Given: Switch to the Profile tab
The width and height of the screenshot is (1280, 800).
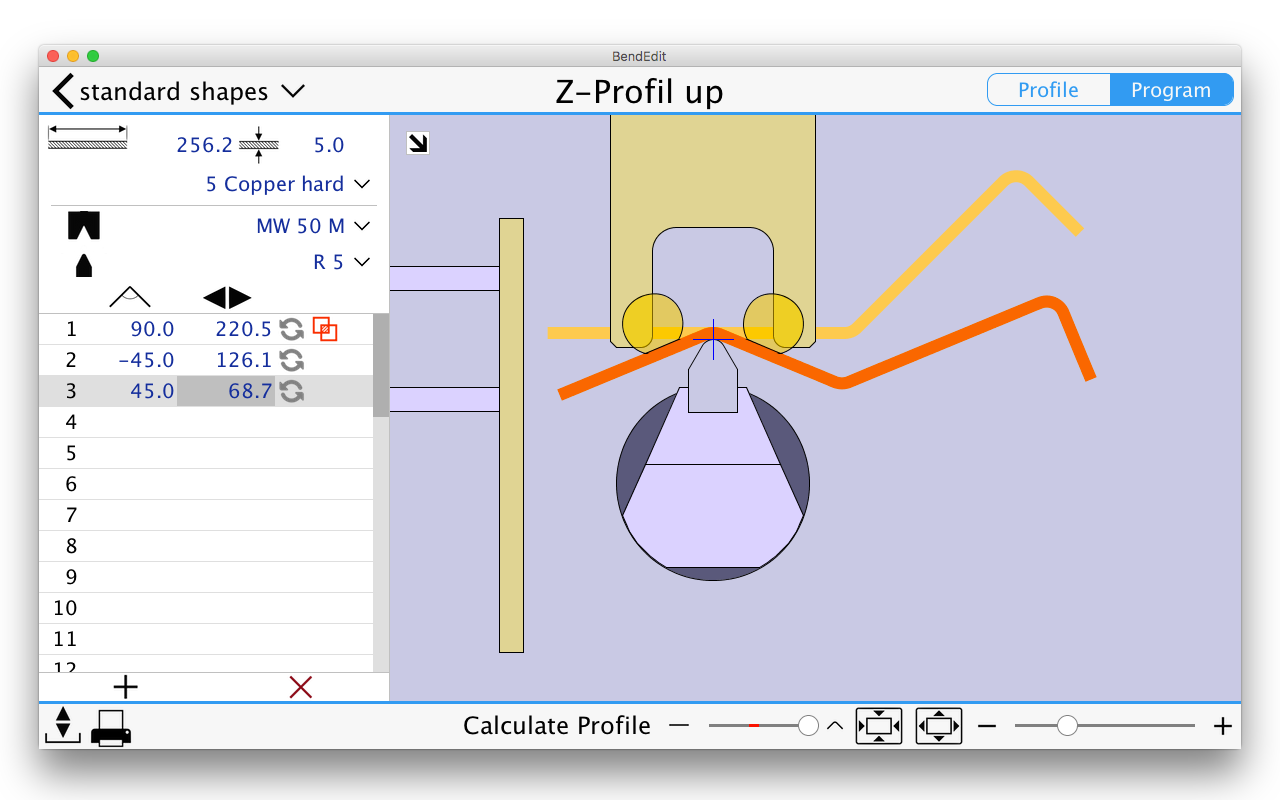Looking at the screenshot, I should click(x=1048, y=90).
